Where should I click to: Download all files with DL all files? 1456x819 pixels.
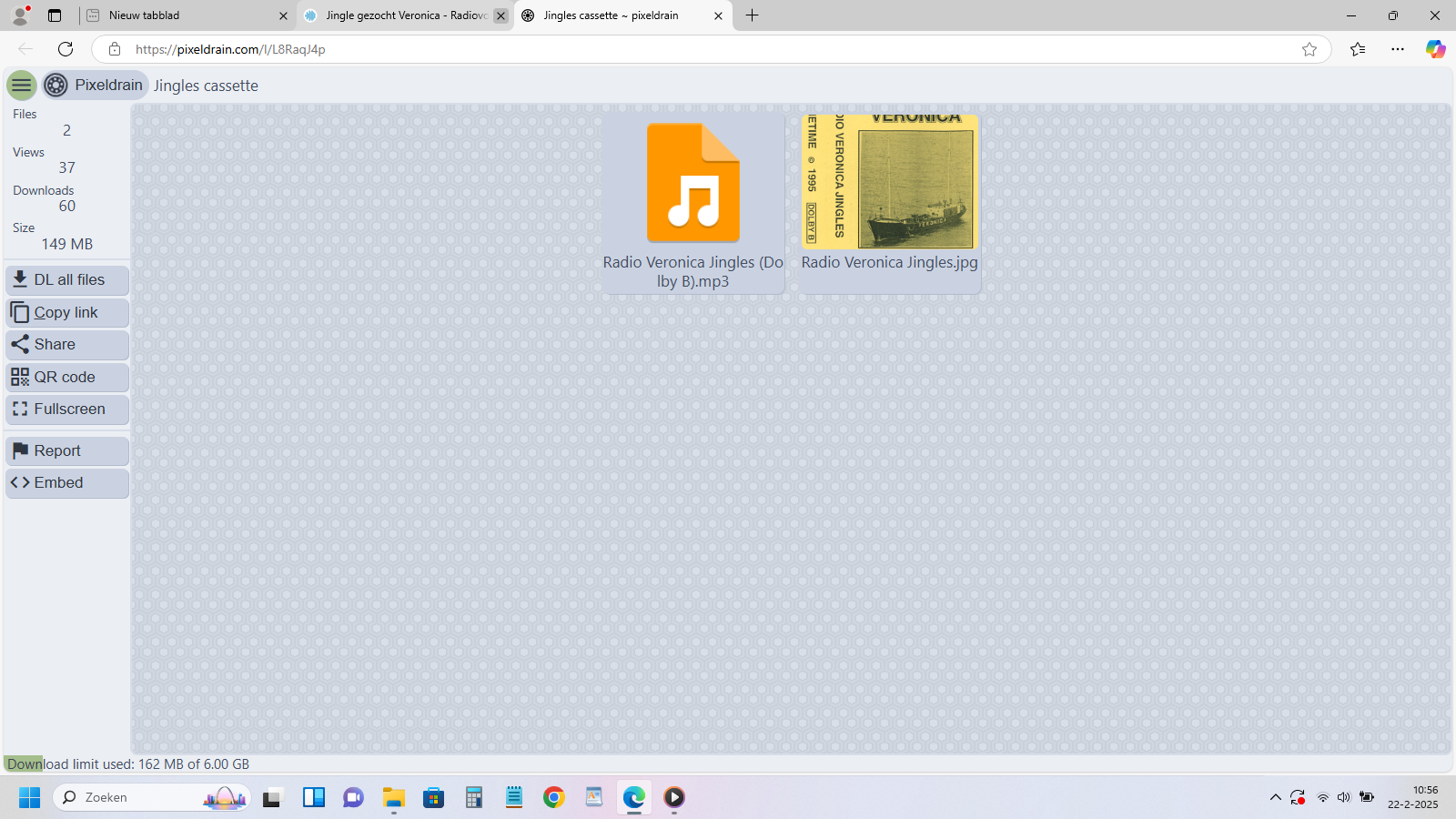pos(67,280)
